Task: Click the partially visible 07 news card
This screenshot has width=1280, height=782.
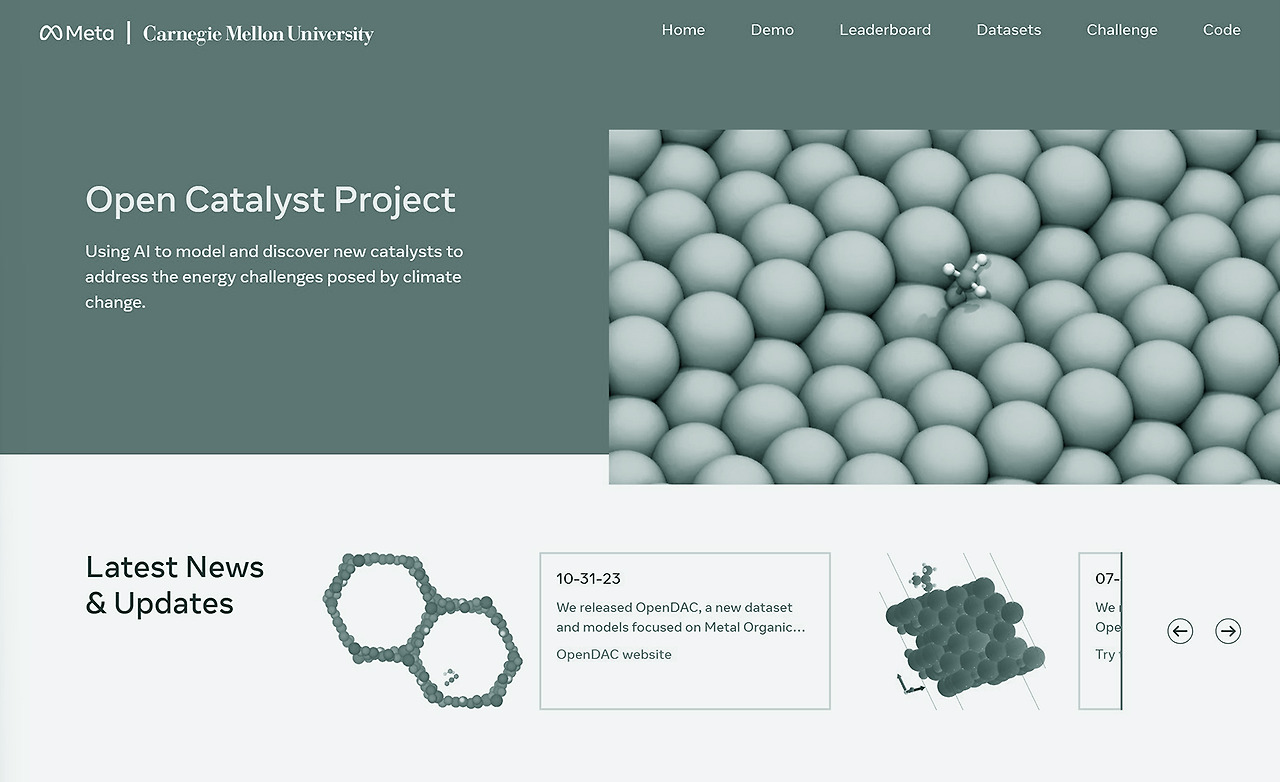Action: [x=1100, y=630]
